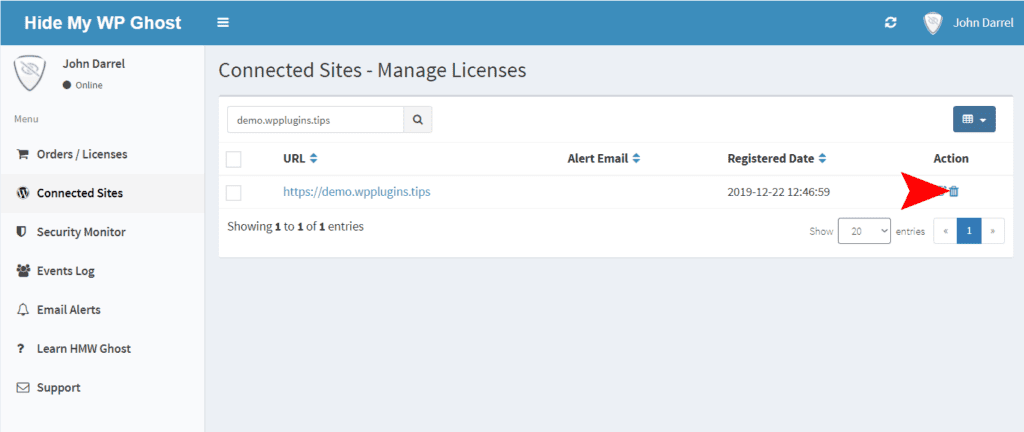Toggle the sidebar with the hamburger icon
The height and width of the screenshot is (432, 1024).
[x=223, y=23]
